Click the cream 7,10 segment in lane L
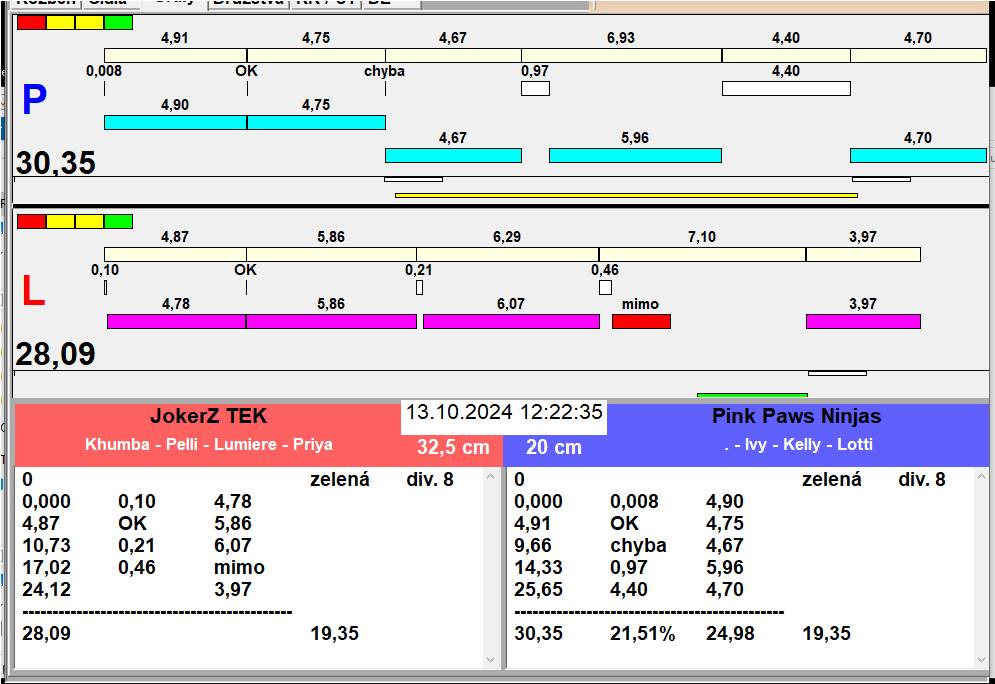 coord(702,254)
